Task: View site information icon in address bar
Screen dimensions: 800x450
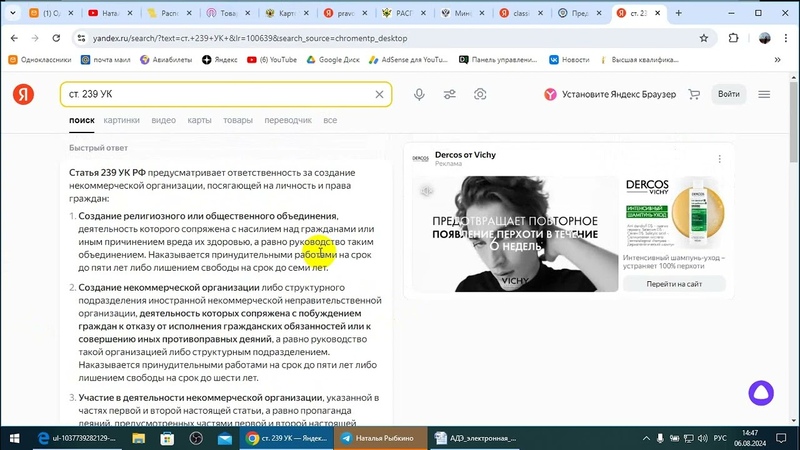Action: (x=81, y=38)
